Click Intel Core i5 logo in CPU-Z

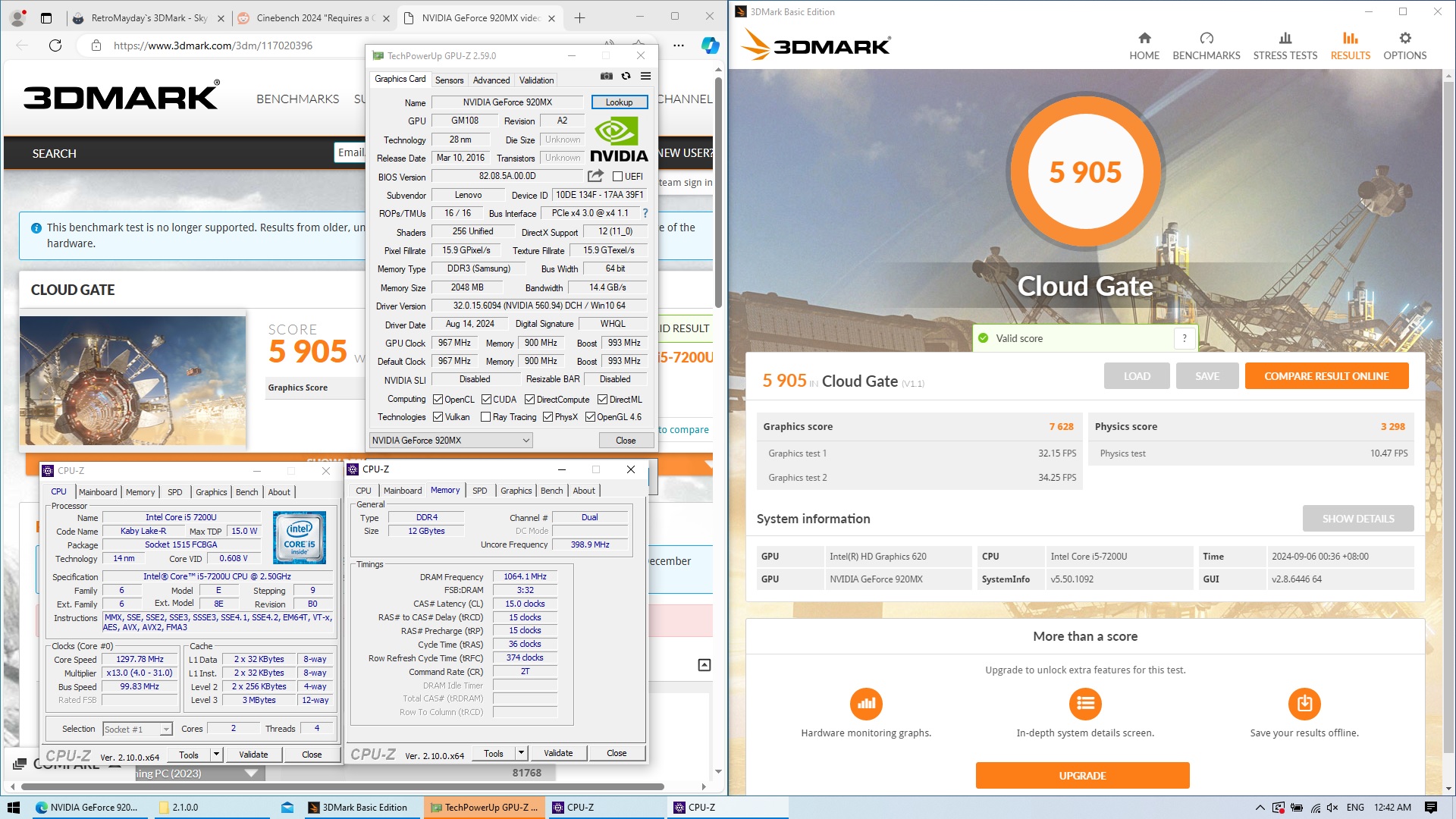[300, 537]
